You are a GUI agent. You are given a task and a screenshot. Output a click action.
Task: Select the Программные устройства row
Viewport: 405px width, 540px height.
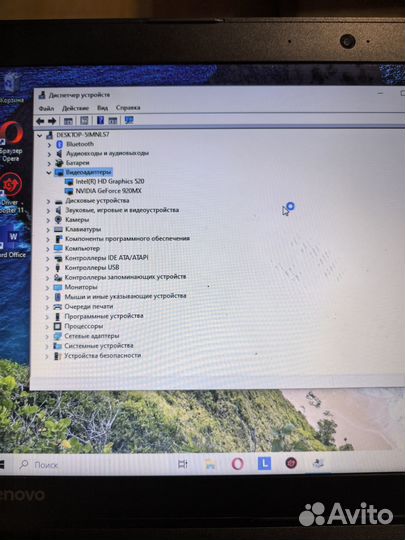click(104, 316)
